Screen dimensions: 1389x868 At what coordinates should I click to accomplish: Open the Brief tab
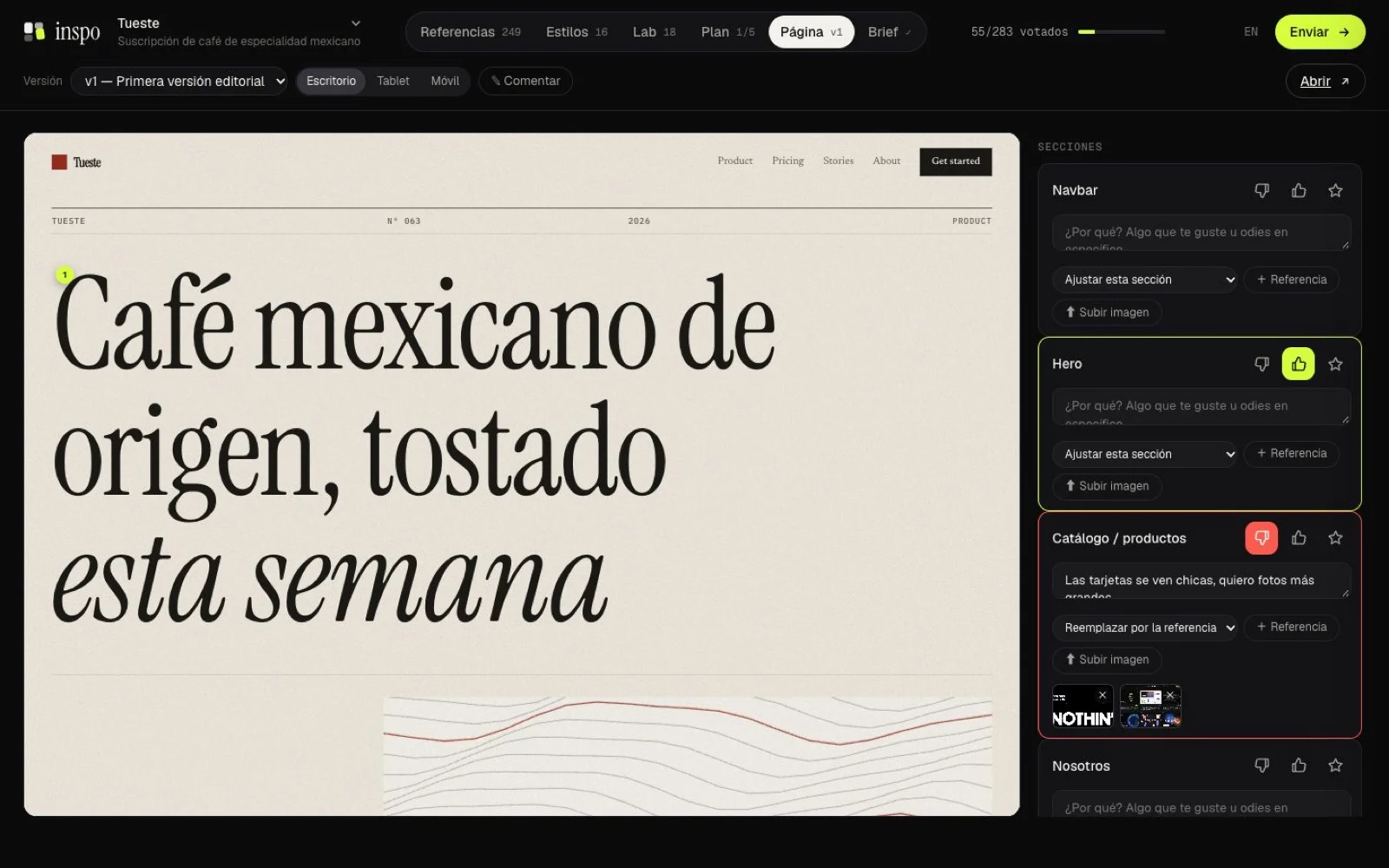(890, 32)
